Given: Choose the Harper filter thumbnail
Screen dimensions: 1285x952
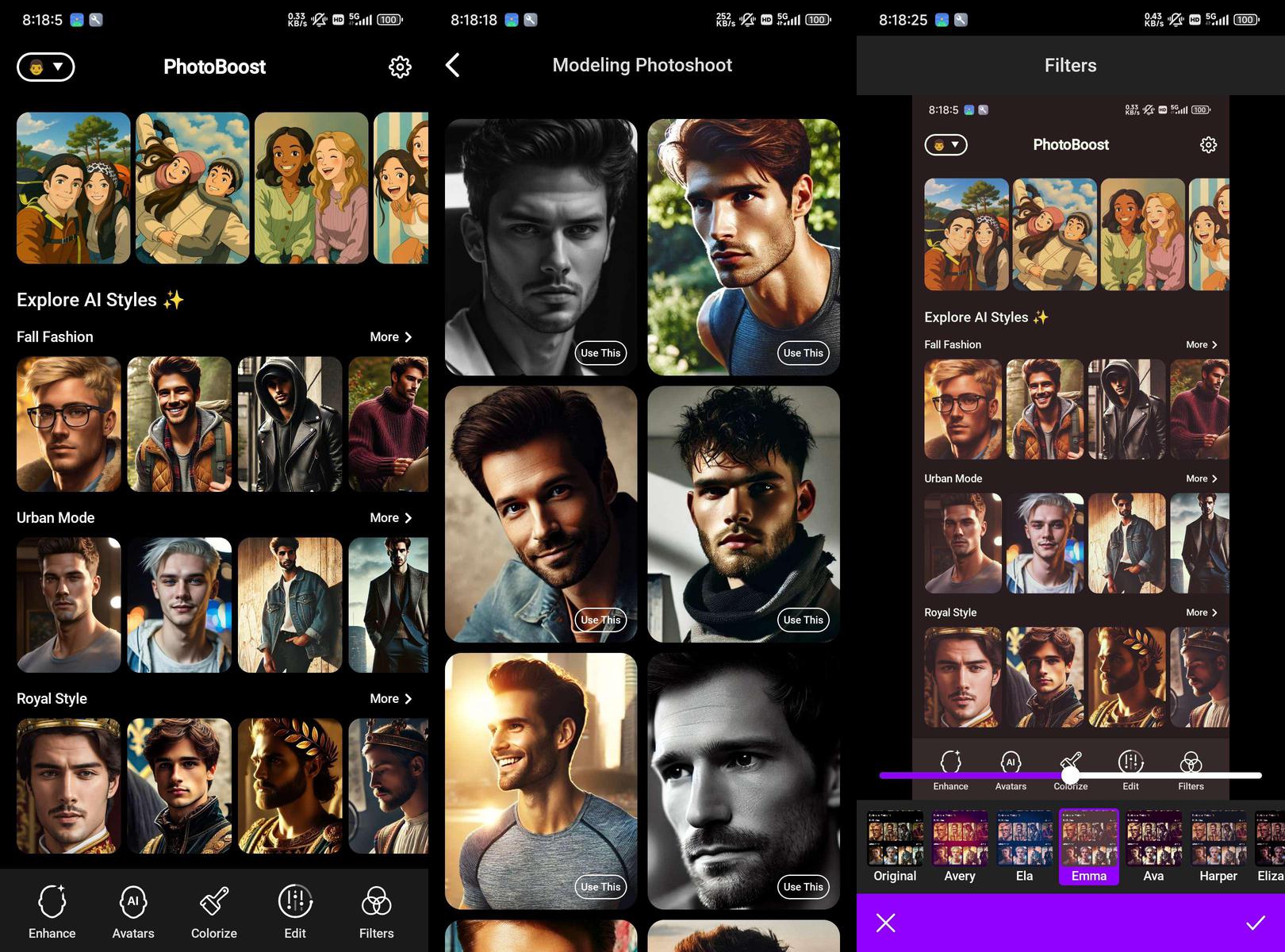Looking at the screenshot, I should point(1218,846).
